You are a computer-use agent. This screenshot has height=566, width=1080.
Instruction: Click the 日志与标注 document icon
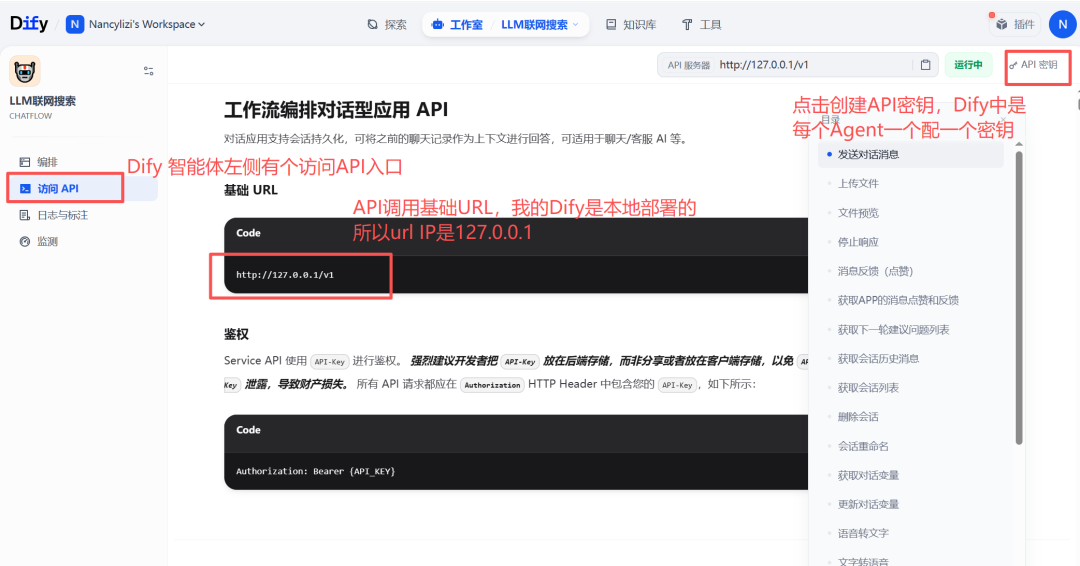pyautogui.click(x=25, y=215)
